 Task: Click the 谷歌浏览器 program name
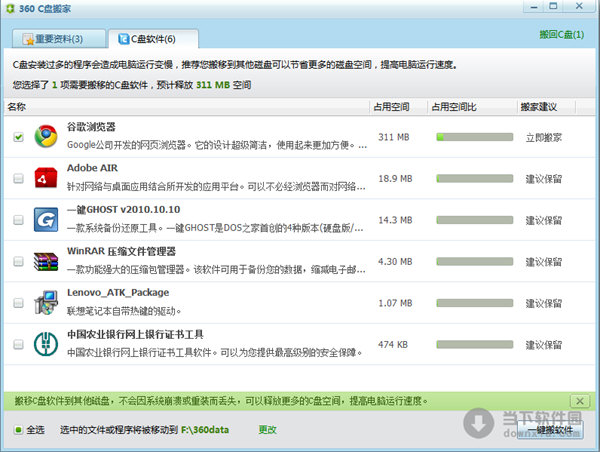(91, 127)
